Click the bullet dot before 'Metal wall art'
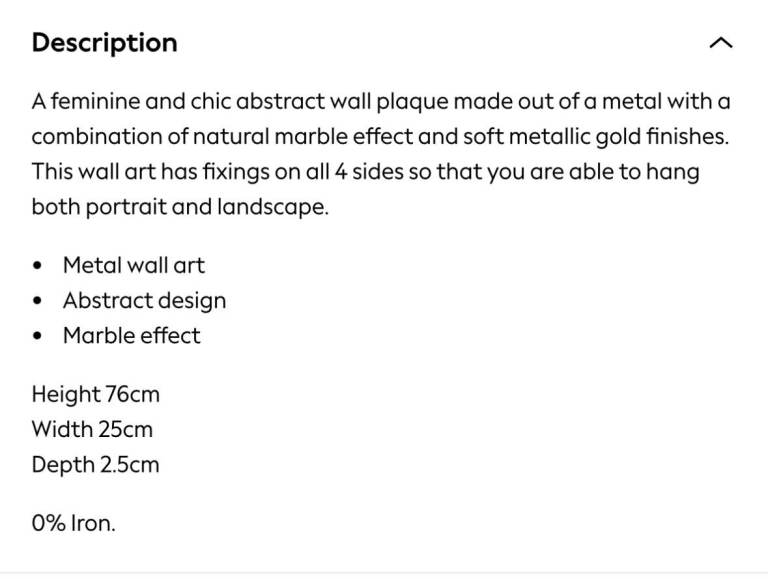 pyautogui.click(x=38, y=267)
